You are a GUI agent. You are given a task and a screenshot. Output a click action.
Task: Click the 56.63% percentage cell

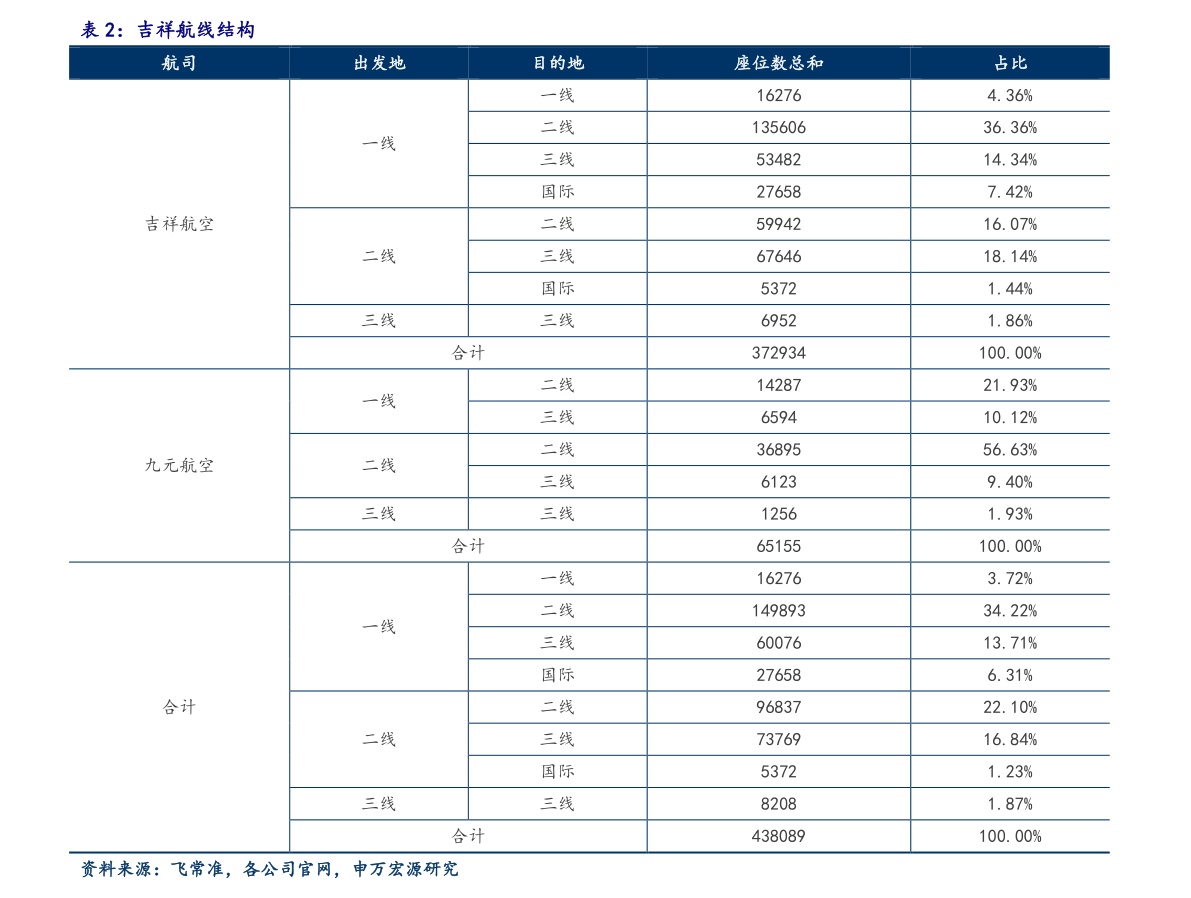coord(1010,450)
